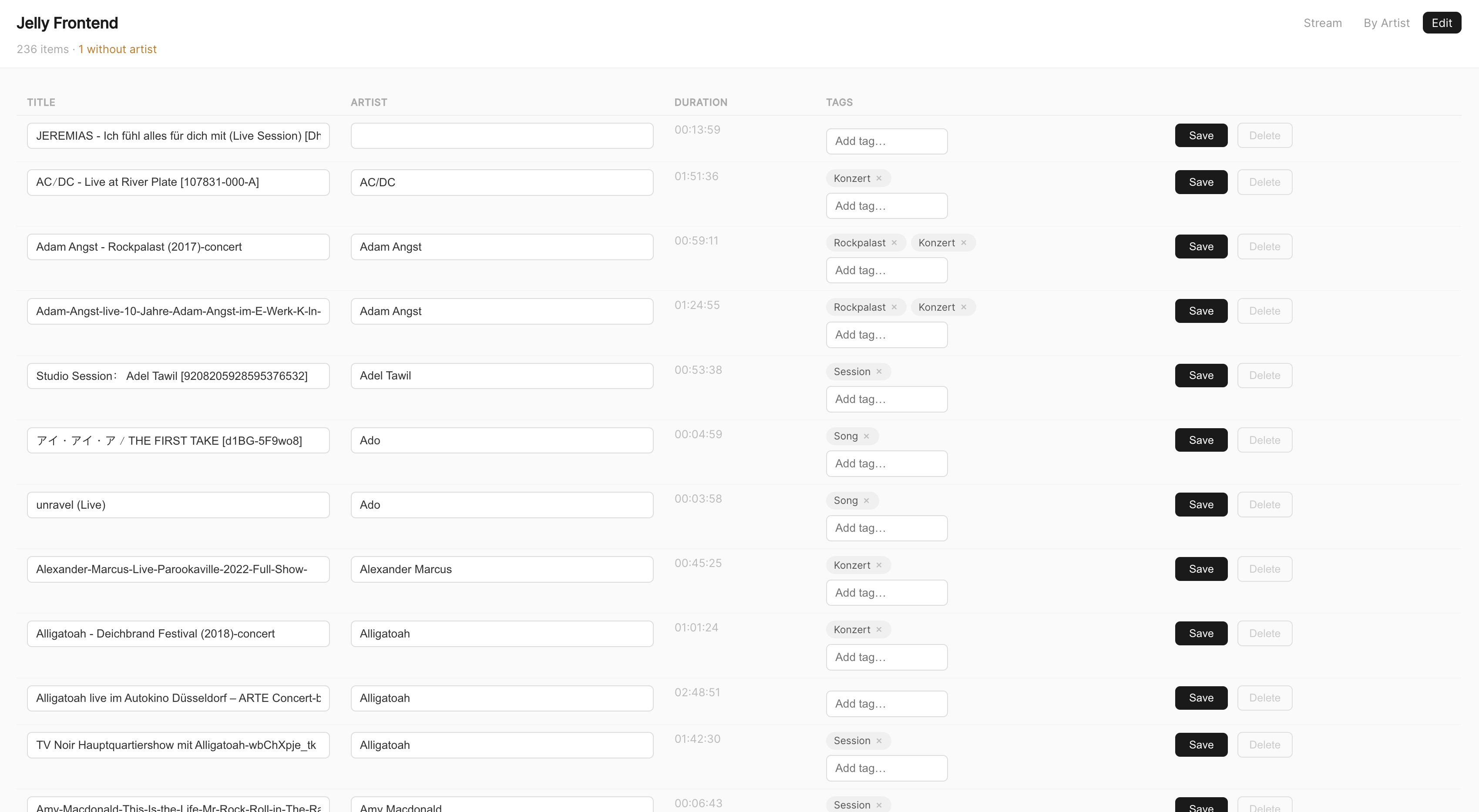Remove the Konzert tag from AC/DC row
The height and width of the screenshot is (812, 1479).
[878, 178]
